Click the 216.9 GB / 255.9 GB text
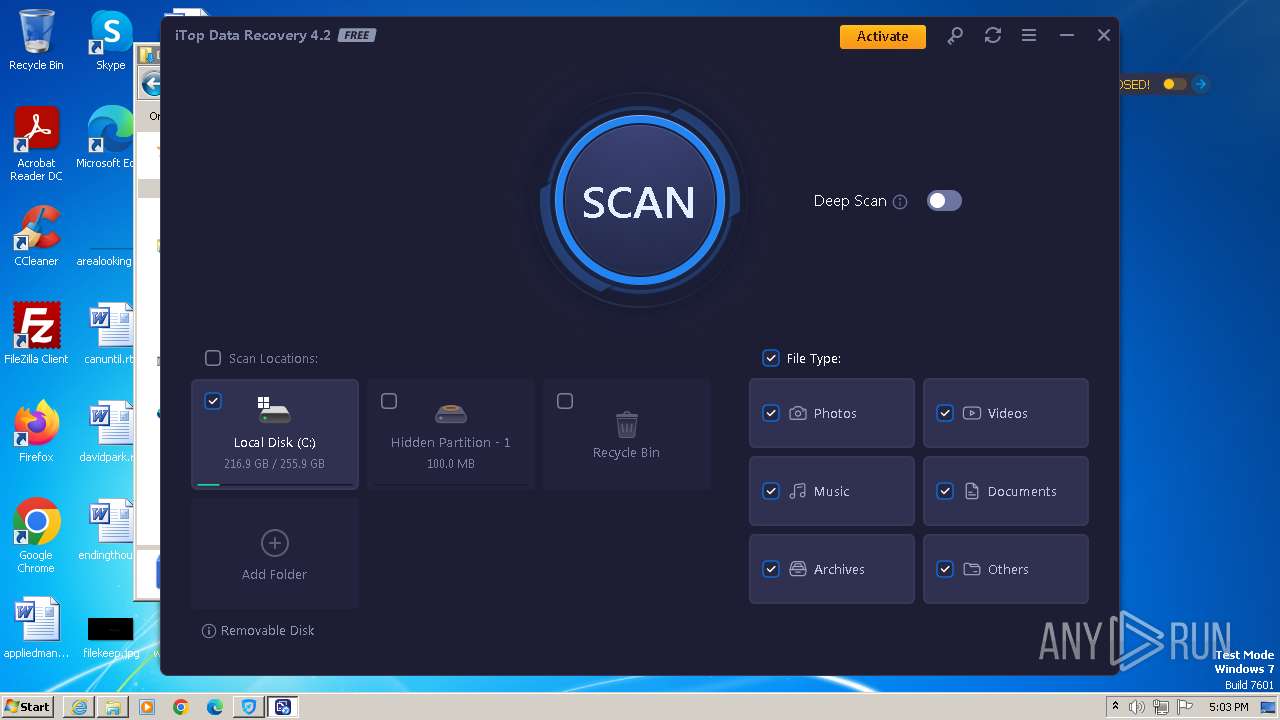The width and height of the screenshot is (1280, 720). tap(274, 464)
